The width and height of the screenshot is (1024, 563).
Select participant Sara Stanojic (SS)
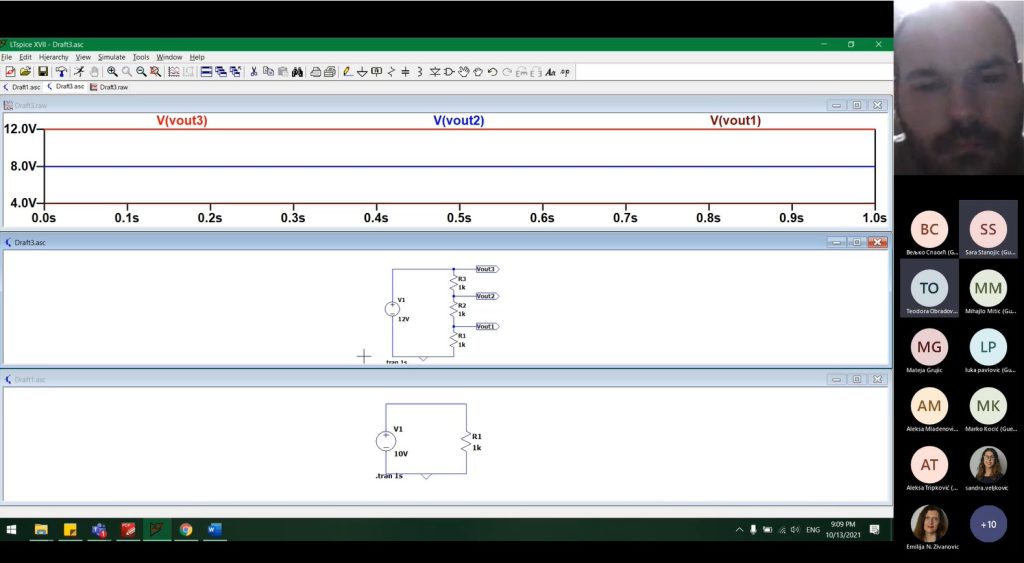click(x=988, y=230)
